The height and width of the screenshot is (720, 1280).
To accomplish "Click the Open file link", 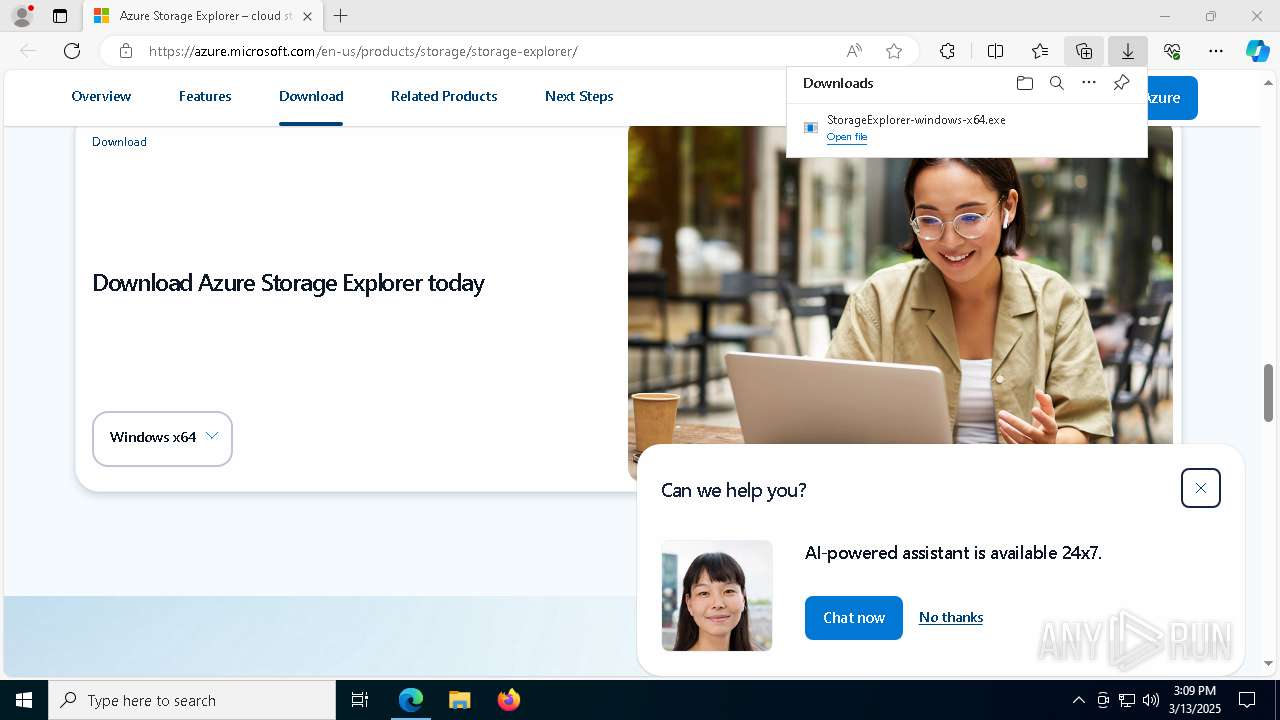I will [x=847, y=137].
